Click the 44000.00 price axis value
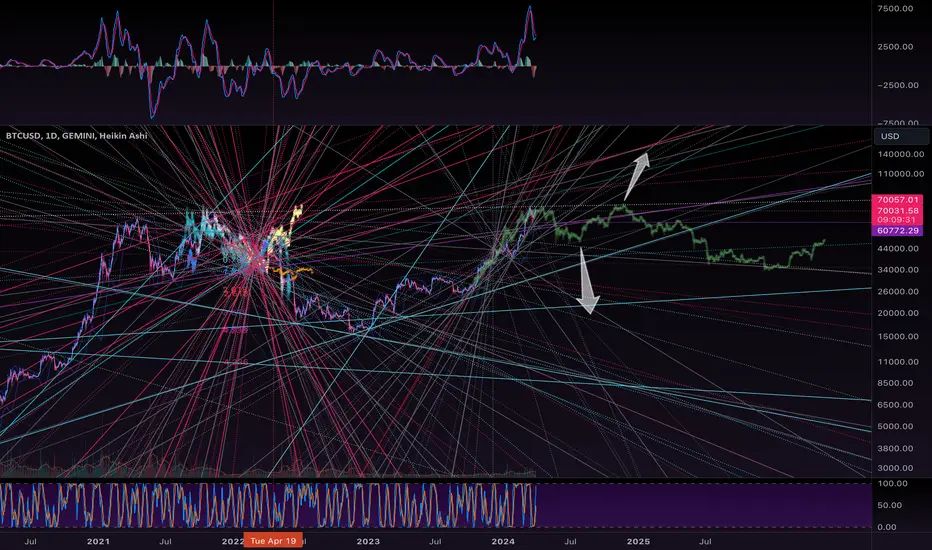932x550 pixels. pyautogui.click(x=900, y=249)
